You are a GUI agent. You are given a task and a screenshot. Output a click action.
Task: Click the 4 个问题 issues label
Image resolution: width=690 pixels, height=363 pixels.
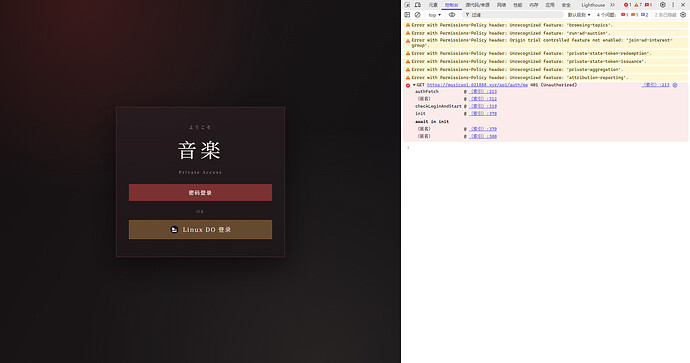[x=606, y=15]
